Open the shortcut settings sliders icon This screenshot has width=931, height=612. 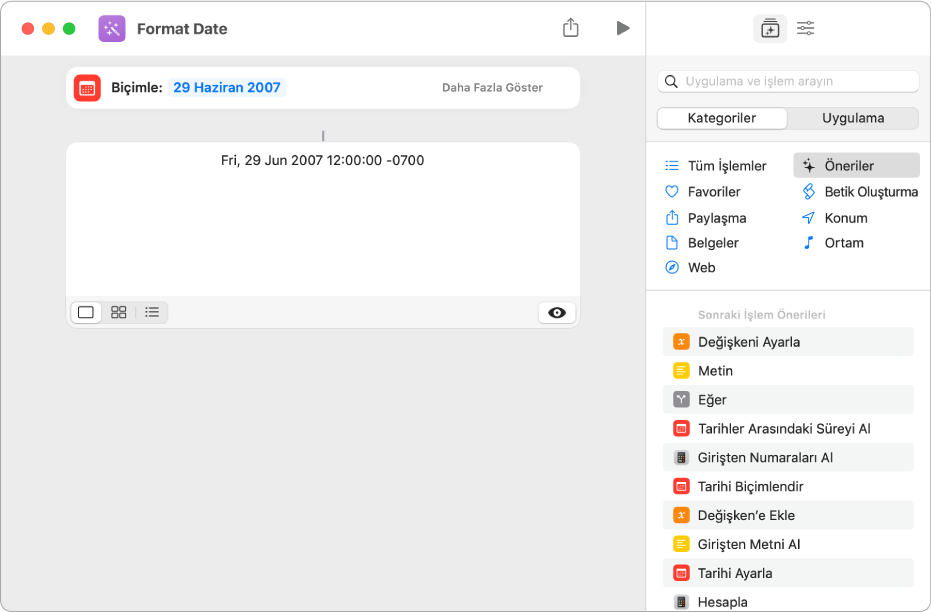[805, 29]
